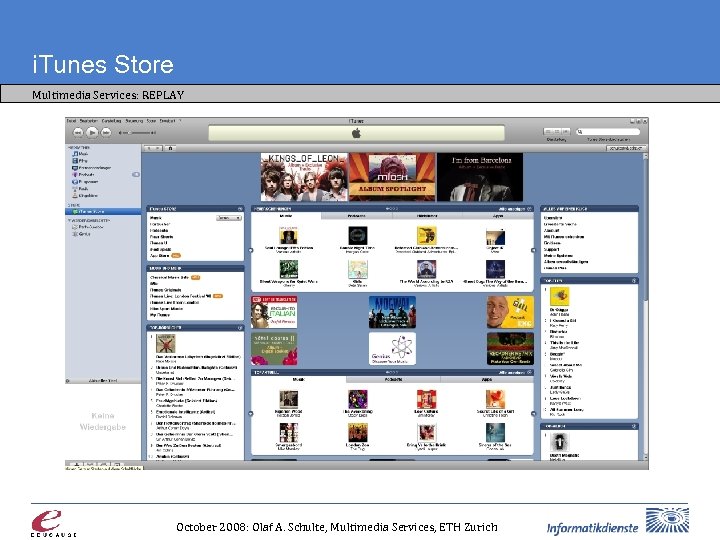Click the next track fast-forward button
720x540 pixels.
pyautogui.click(x=106, y=132)
